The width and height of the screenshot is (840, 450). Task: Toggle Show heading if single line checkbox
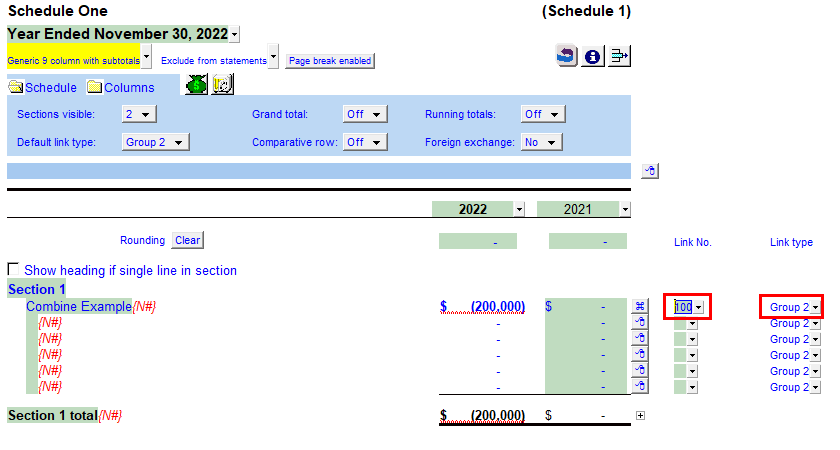point(13,268)
